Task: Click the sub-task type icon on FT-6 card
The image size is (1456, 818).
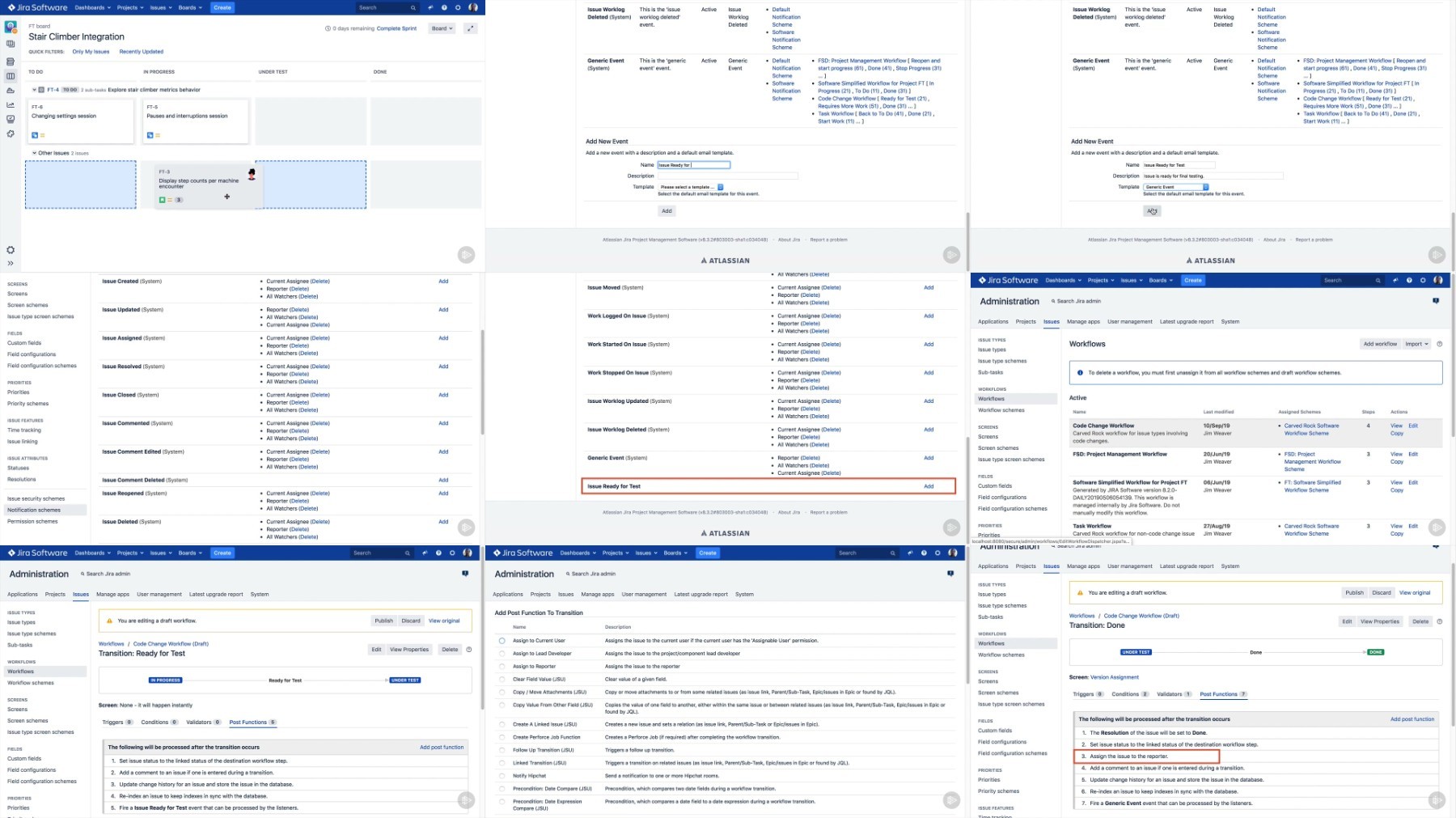Action: tap(35, 135)
